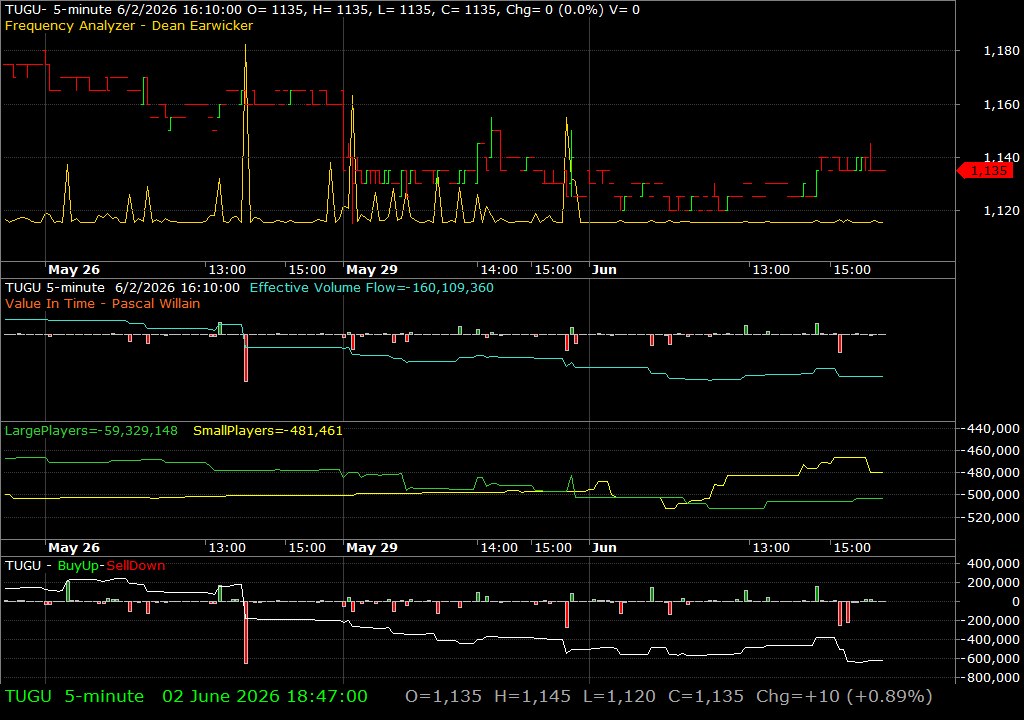Click the red 1,135 price marker
This screenshot has height=720, width=1024.
pos(985,171)
